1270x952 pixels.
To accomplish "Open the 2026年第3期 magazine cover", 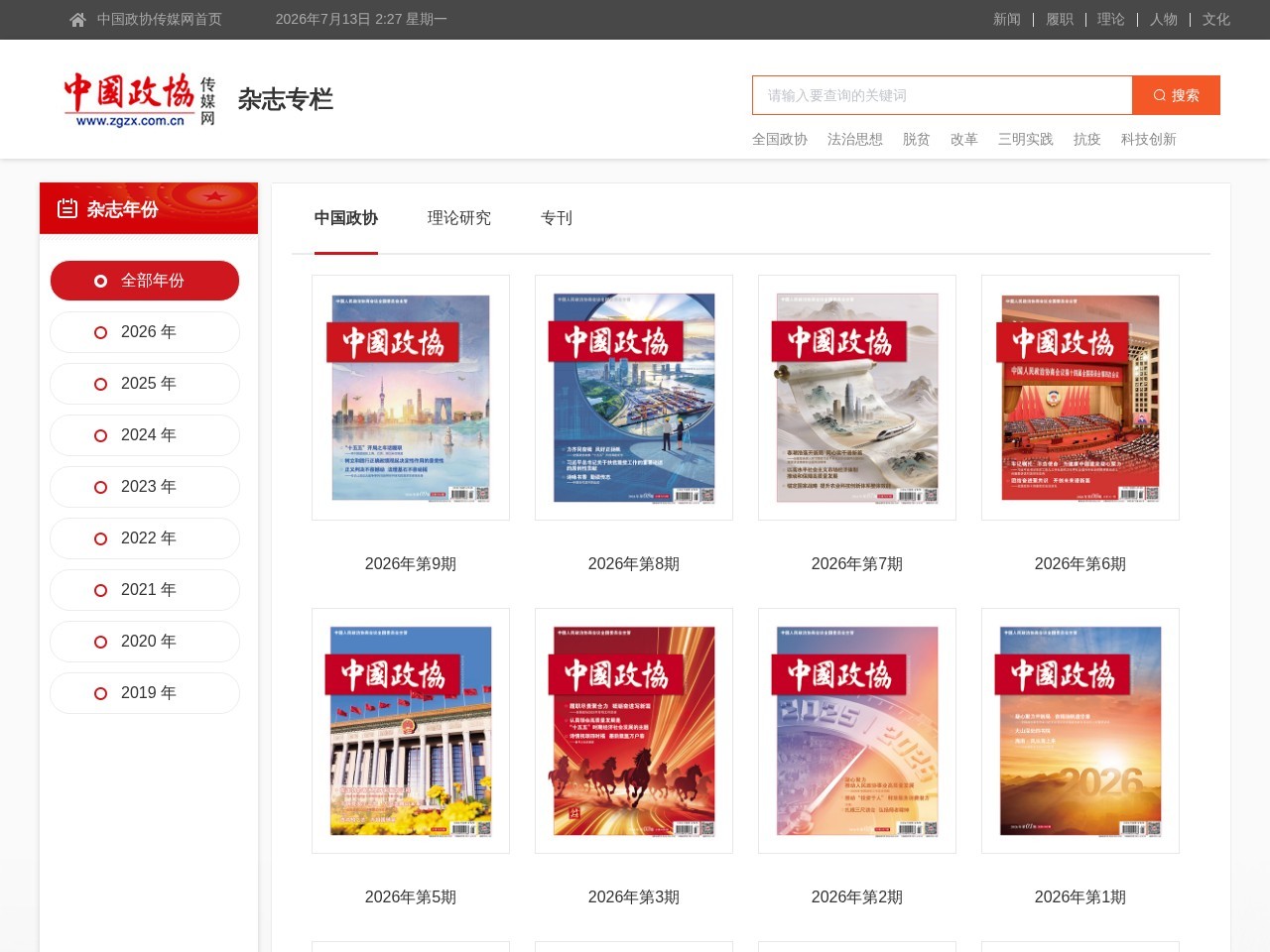I will click(634, 731).
